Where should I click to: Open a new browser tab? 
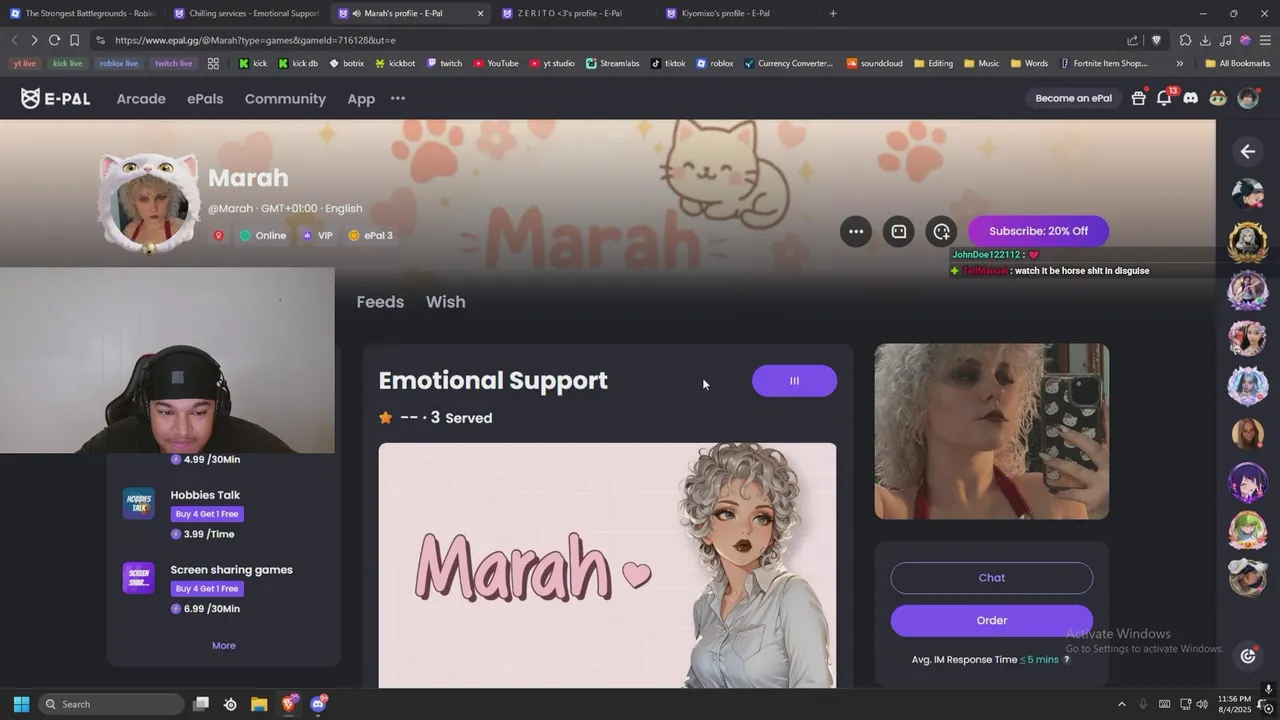coord(833,13)
